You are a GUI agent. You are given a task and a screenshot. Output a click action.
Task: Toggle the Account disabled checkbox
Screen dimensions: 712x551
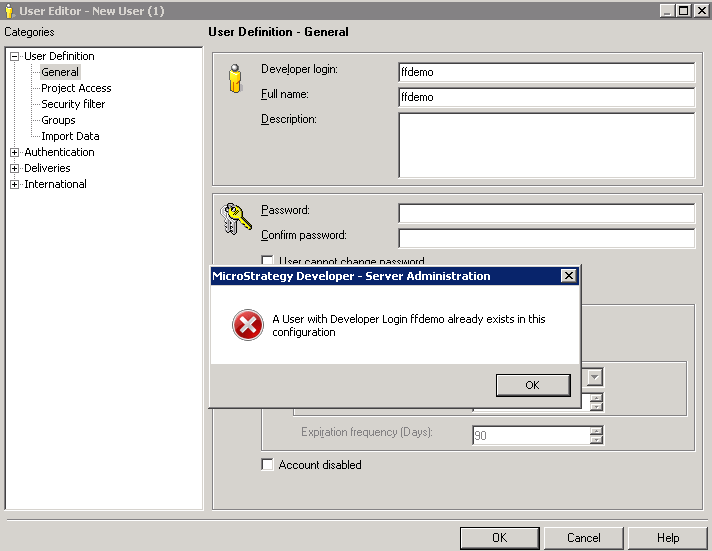click(267, 465)
